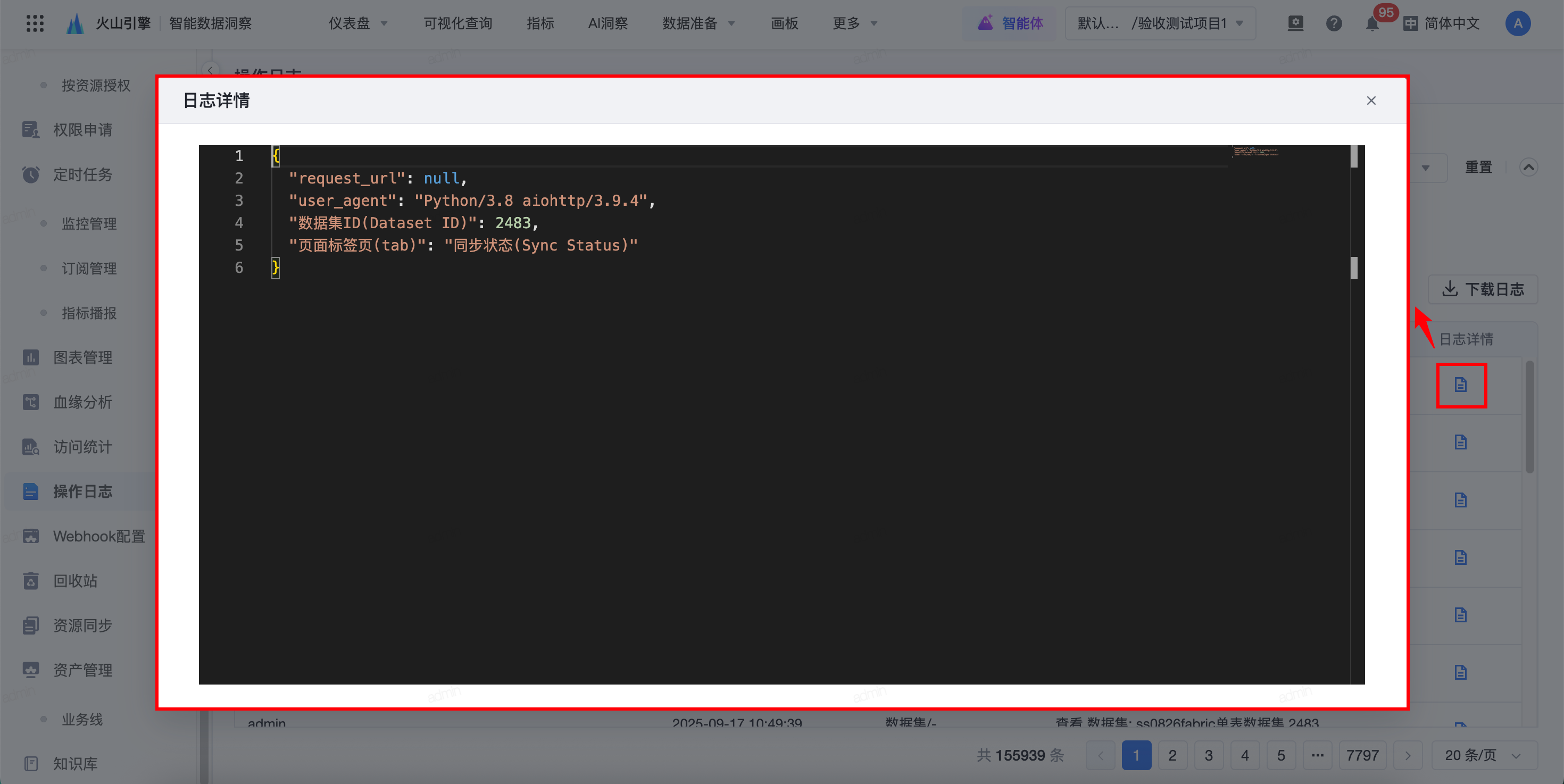Open the help question mark icon
The height and width of the screenshot is (784, 1564).
pyautogui.click(x=1334, y=23)
